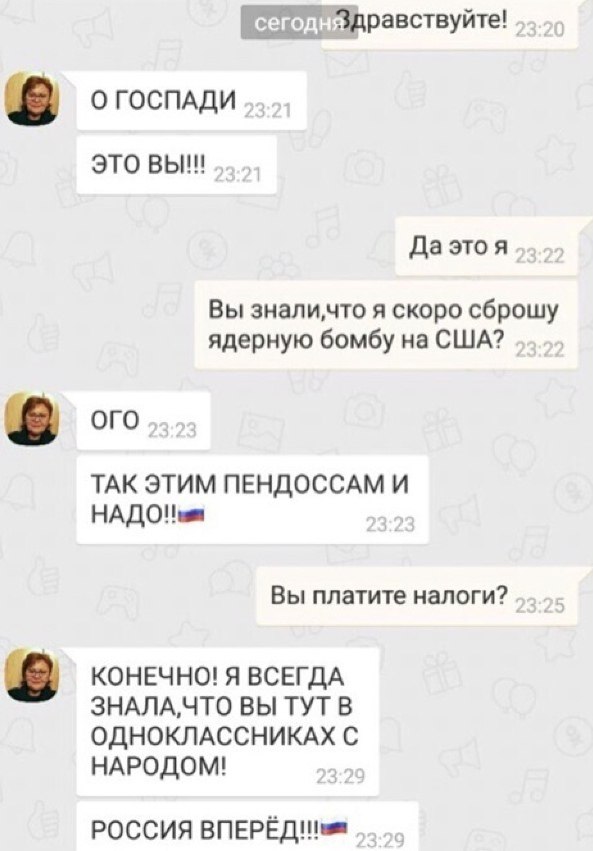Tap the message about 'ядерную бомбу на США'
Image resolution: width=593 pixels, height=851 pixels.
(386, 325)
